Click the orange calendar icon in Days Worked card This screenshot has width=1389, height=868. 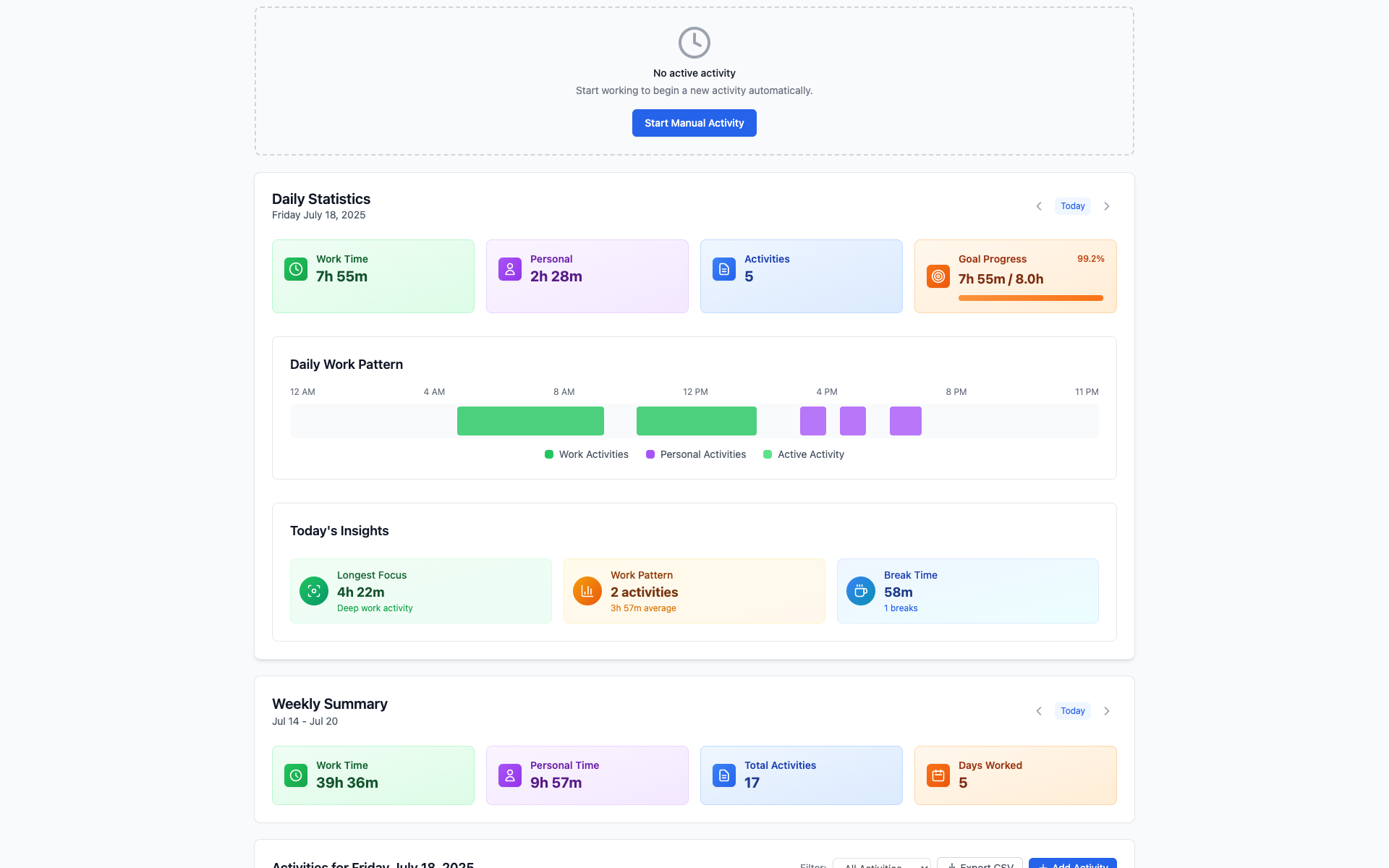pos(938,775)
